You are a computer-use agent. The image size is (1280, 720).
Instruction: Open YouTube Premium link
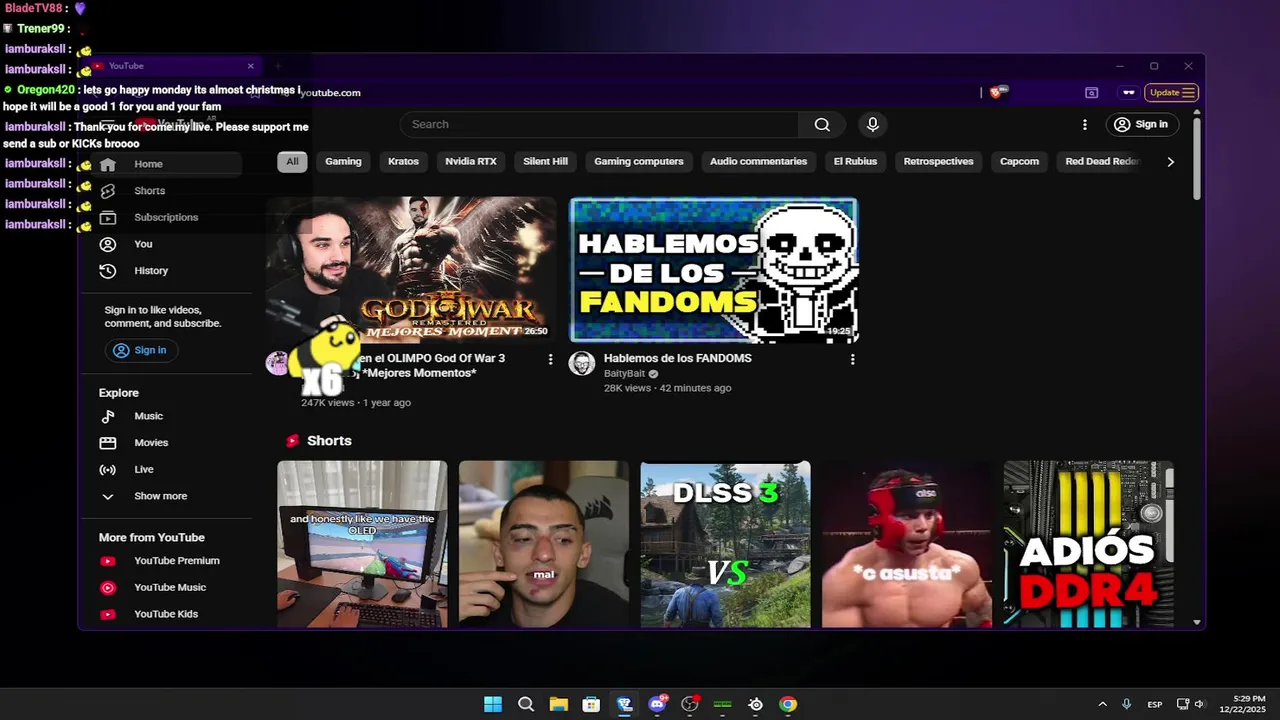tap(169, 561)
